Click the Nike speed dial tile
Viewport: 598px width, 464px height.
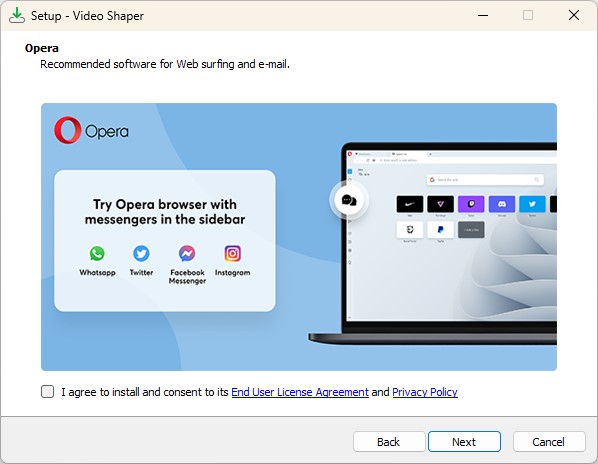(410, 204)
